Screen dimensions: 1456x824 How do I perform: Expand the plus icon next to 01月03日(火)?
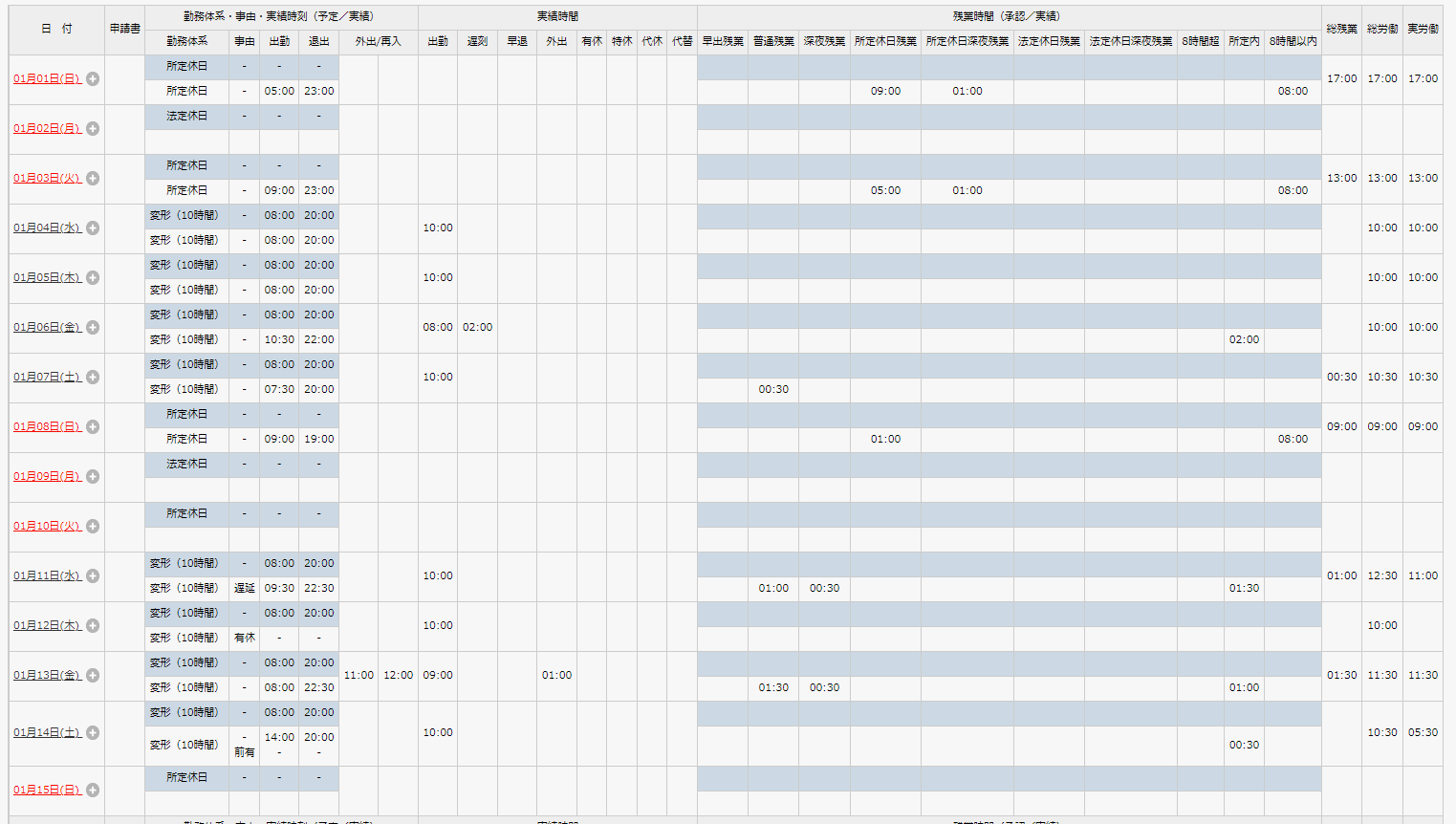pyautogui.click(x=93, y=179)
